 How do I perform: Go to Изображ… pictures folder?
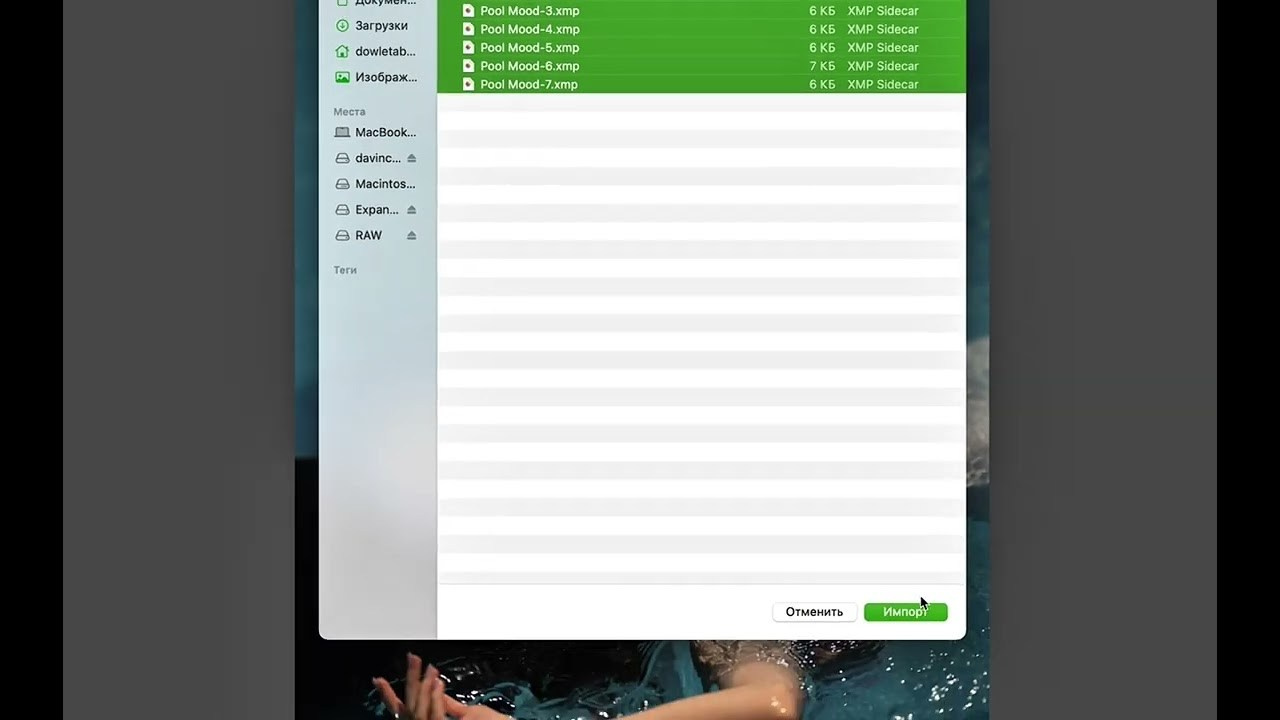385,77
